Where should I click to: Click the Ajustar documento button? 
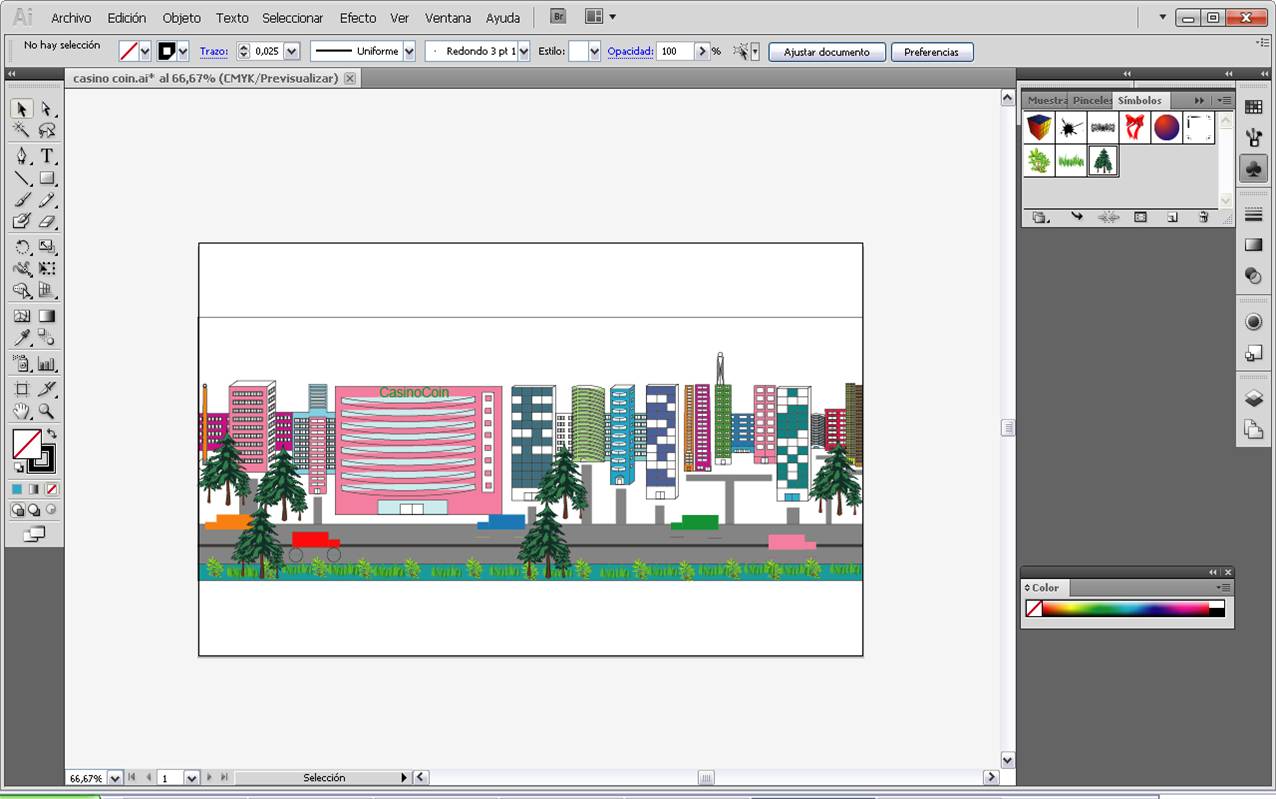pos(826,52)
